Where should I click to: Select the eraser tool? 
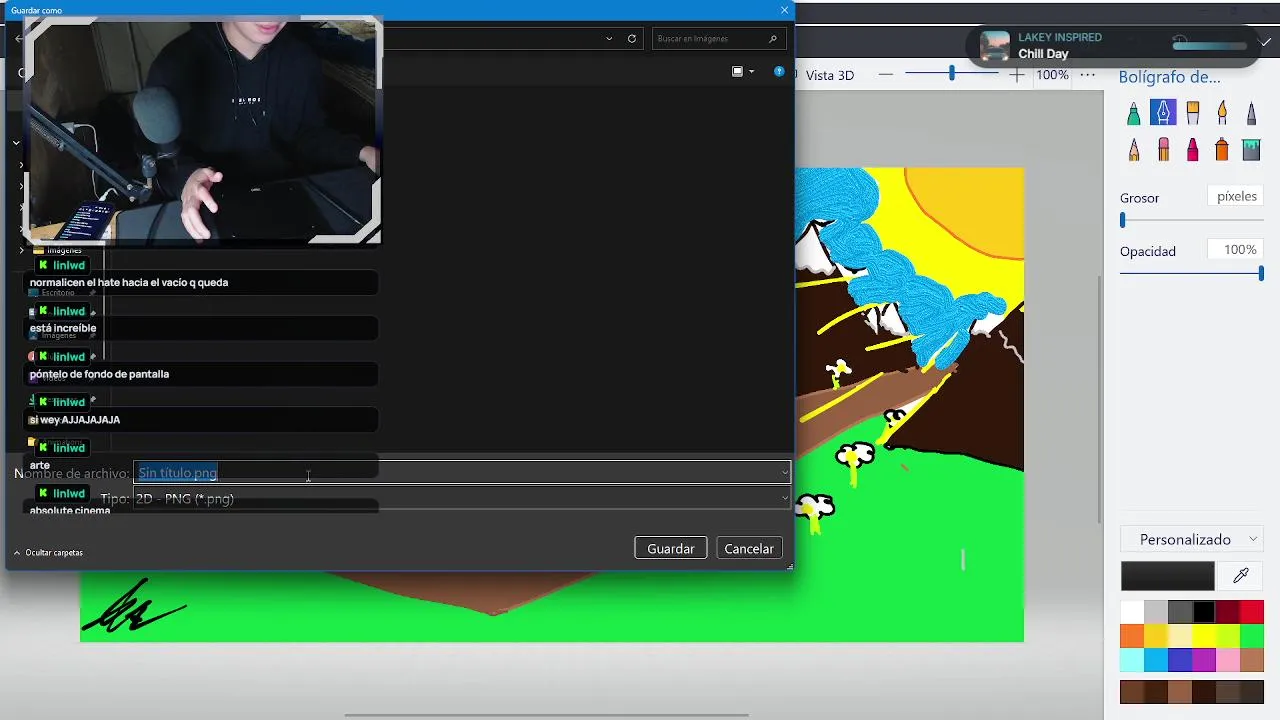1162,149
